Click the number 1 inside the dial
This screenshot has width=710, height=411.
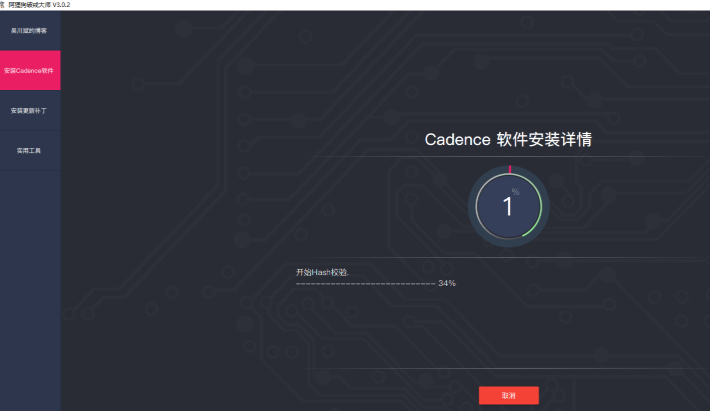pos(508,208)
